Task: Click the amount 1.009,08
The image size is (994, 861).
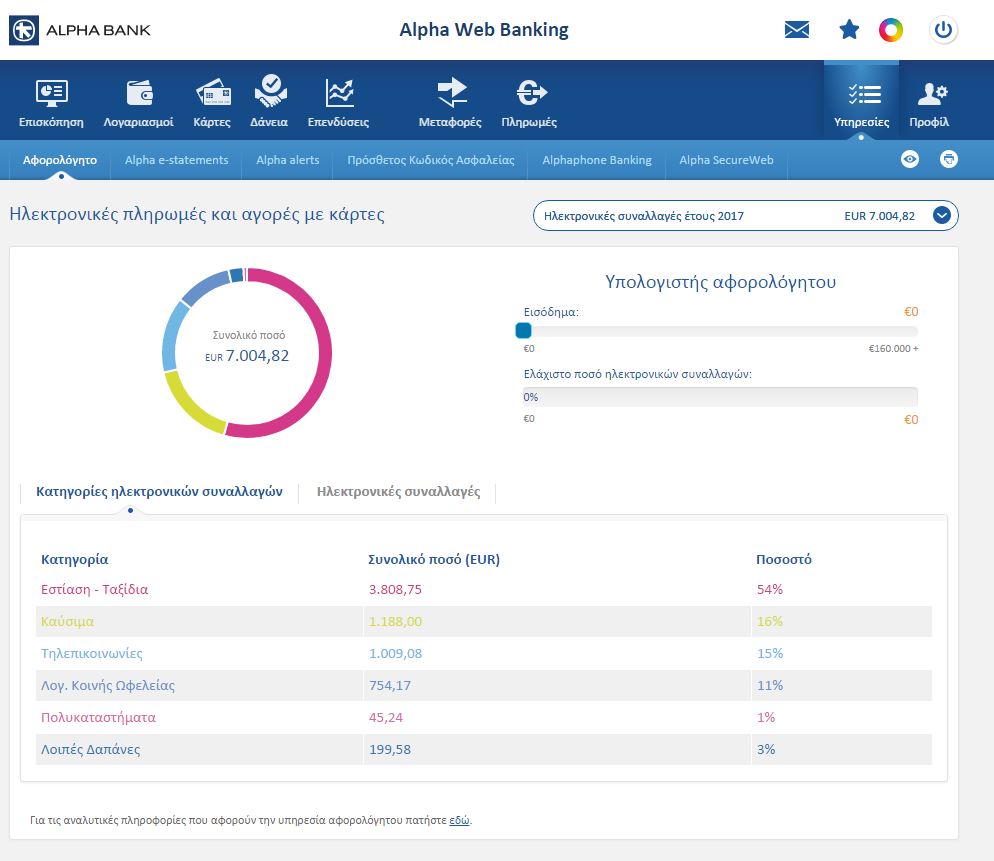Action: (395, 653)
